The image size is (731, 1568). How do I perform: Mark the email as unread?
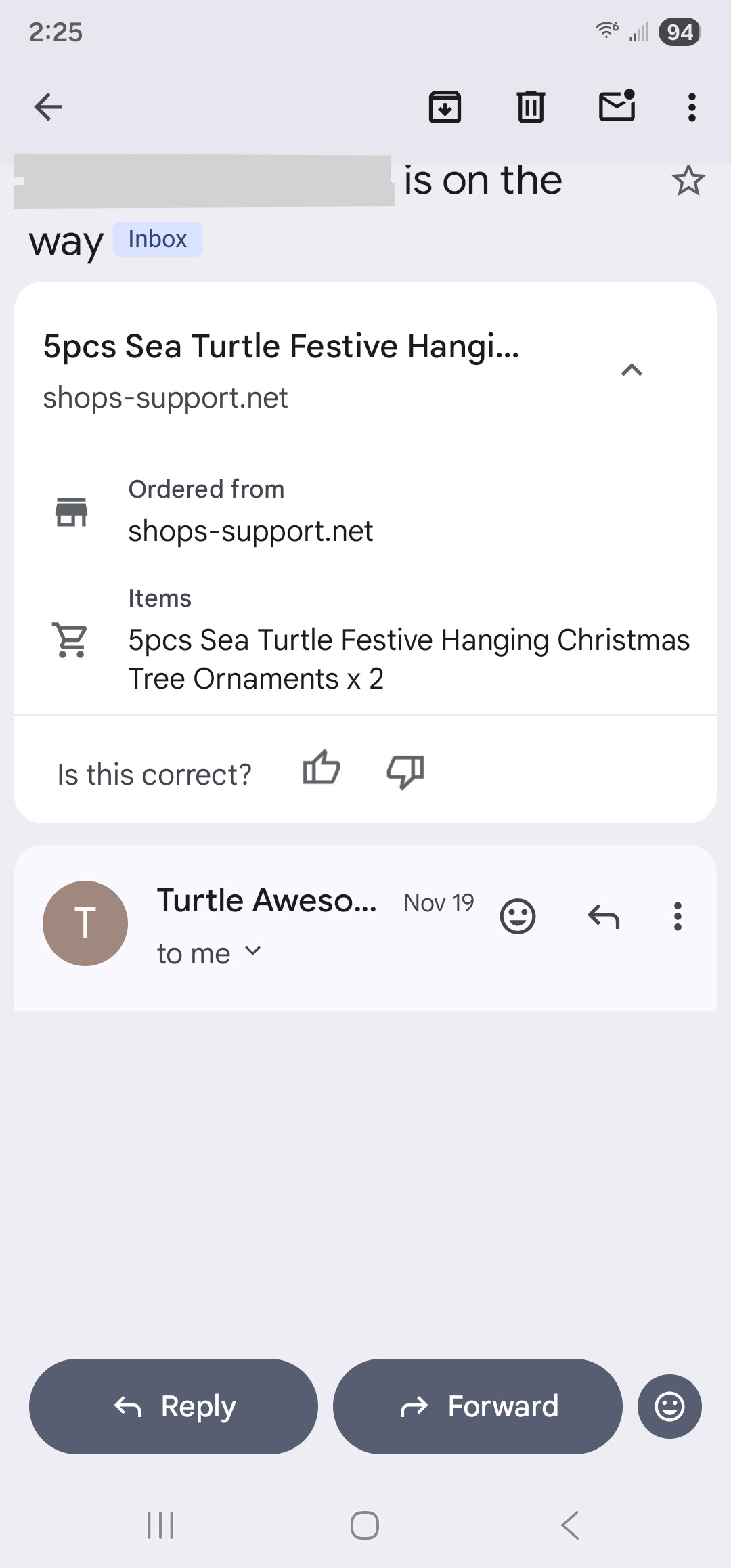click(617, 106)
